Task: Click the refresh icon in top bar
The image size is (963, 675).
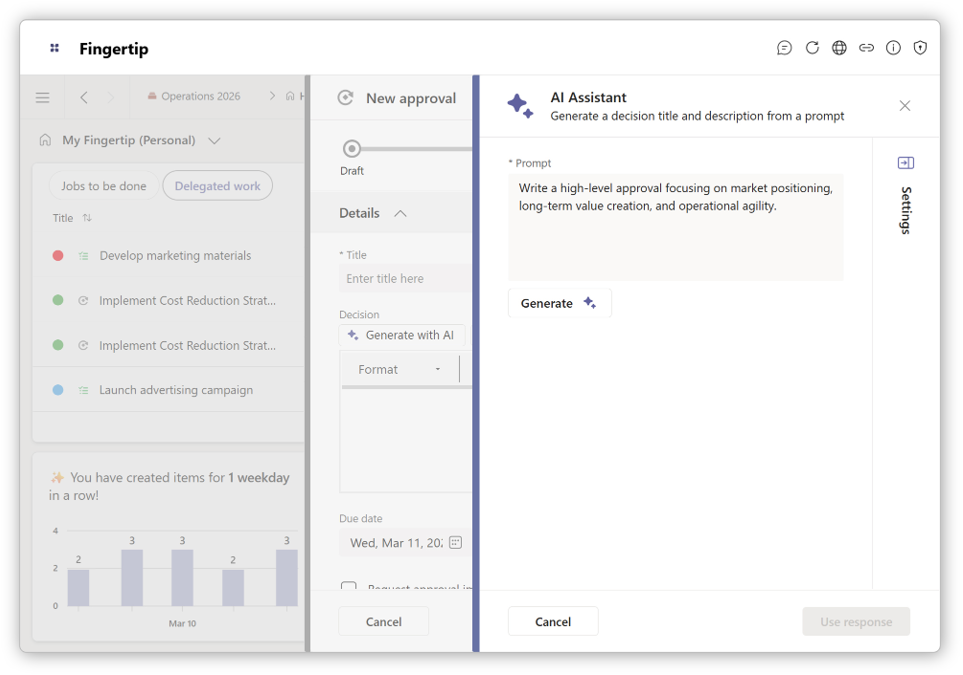Action: pos(812,48)
